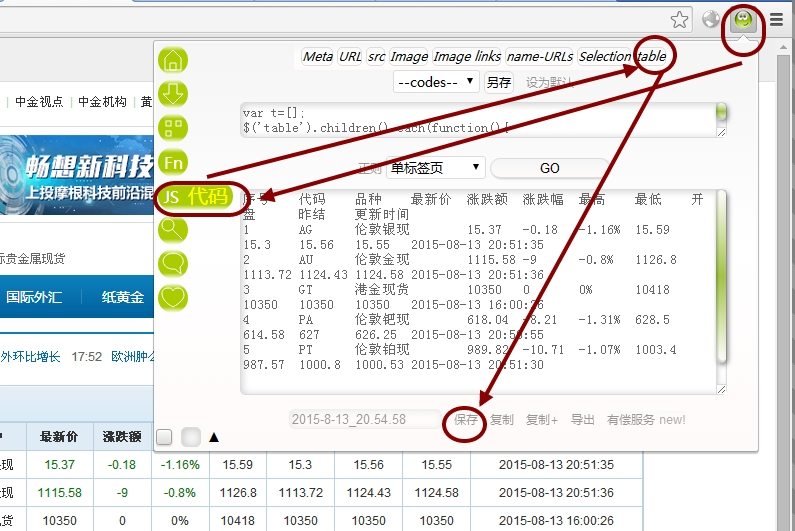Click the 导出 export link
Screen dimensions: 795x531
pos(583,420)
